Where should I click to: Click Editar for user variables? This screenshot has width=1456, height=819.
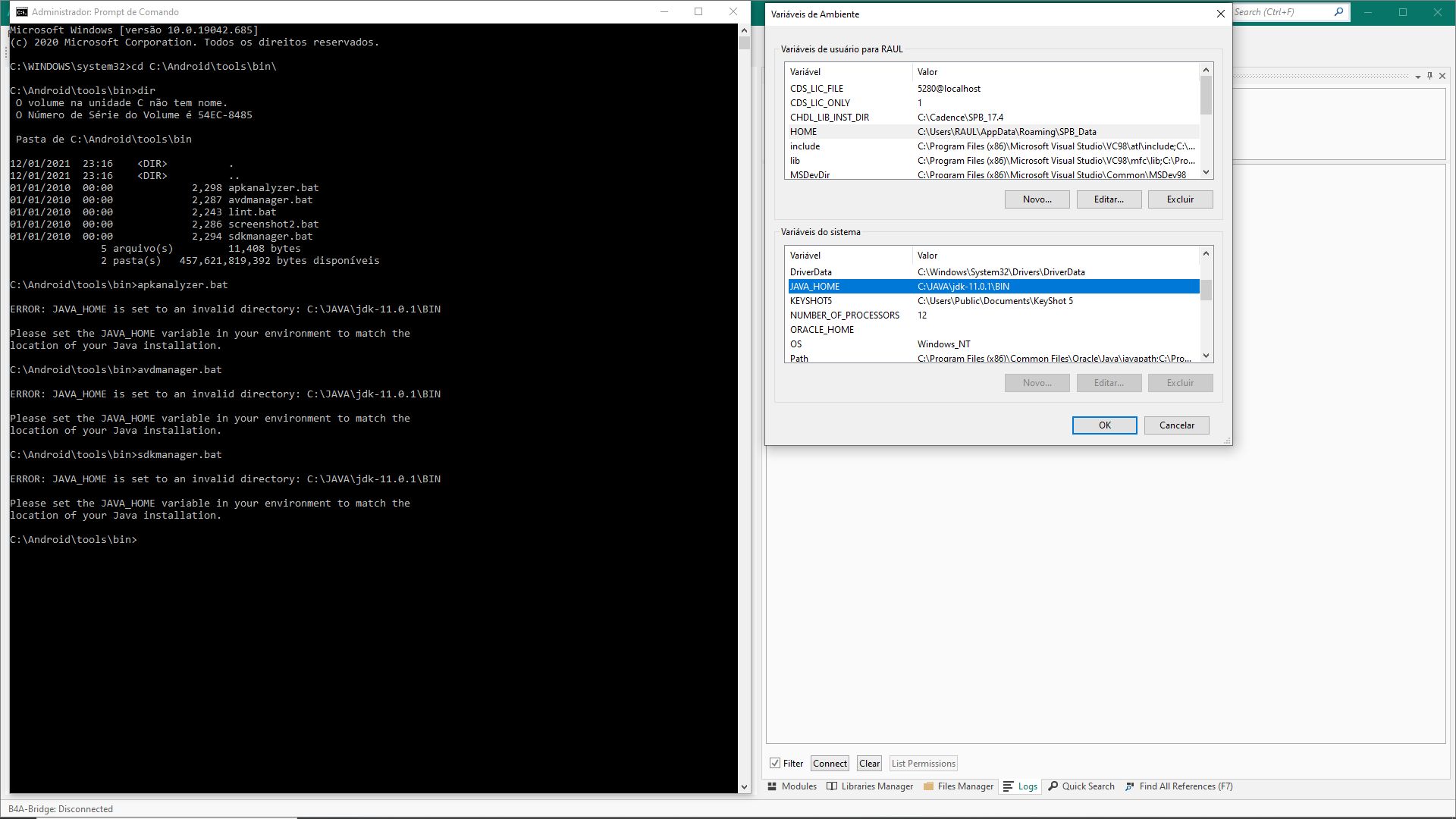coord(1109,199)
